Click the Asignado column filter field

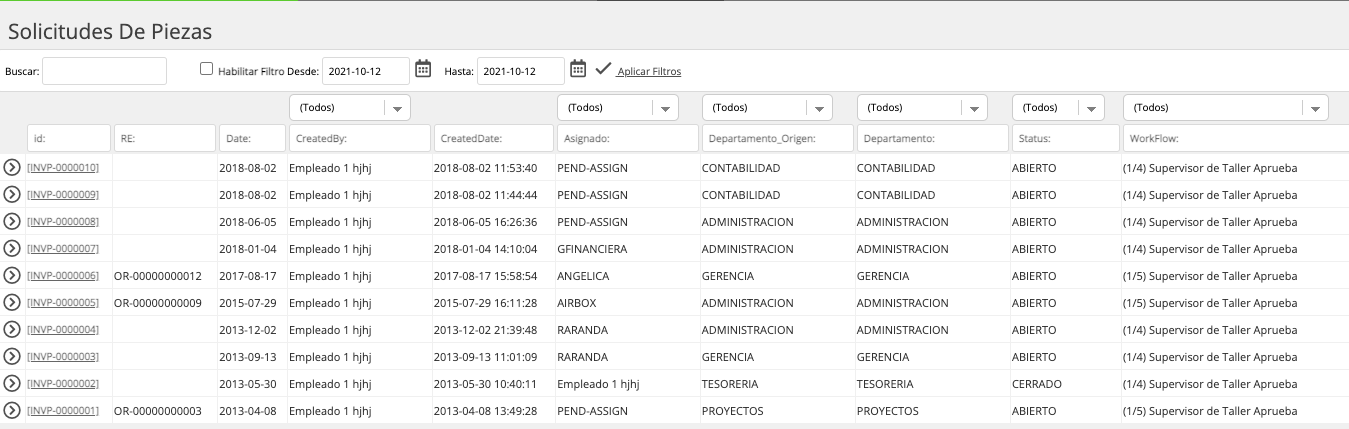tap(627, 138)
